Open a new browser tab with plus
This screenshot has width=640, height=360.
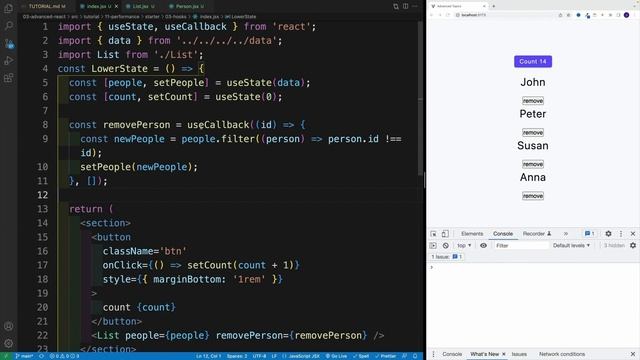493,6
